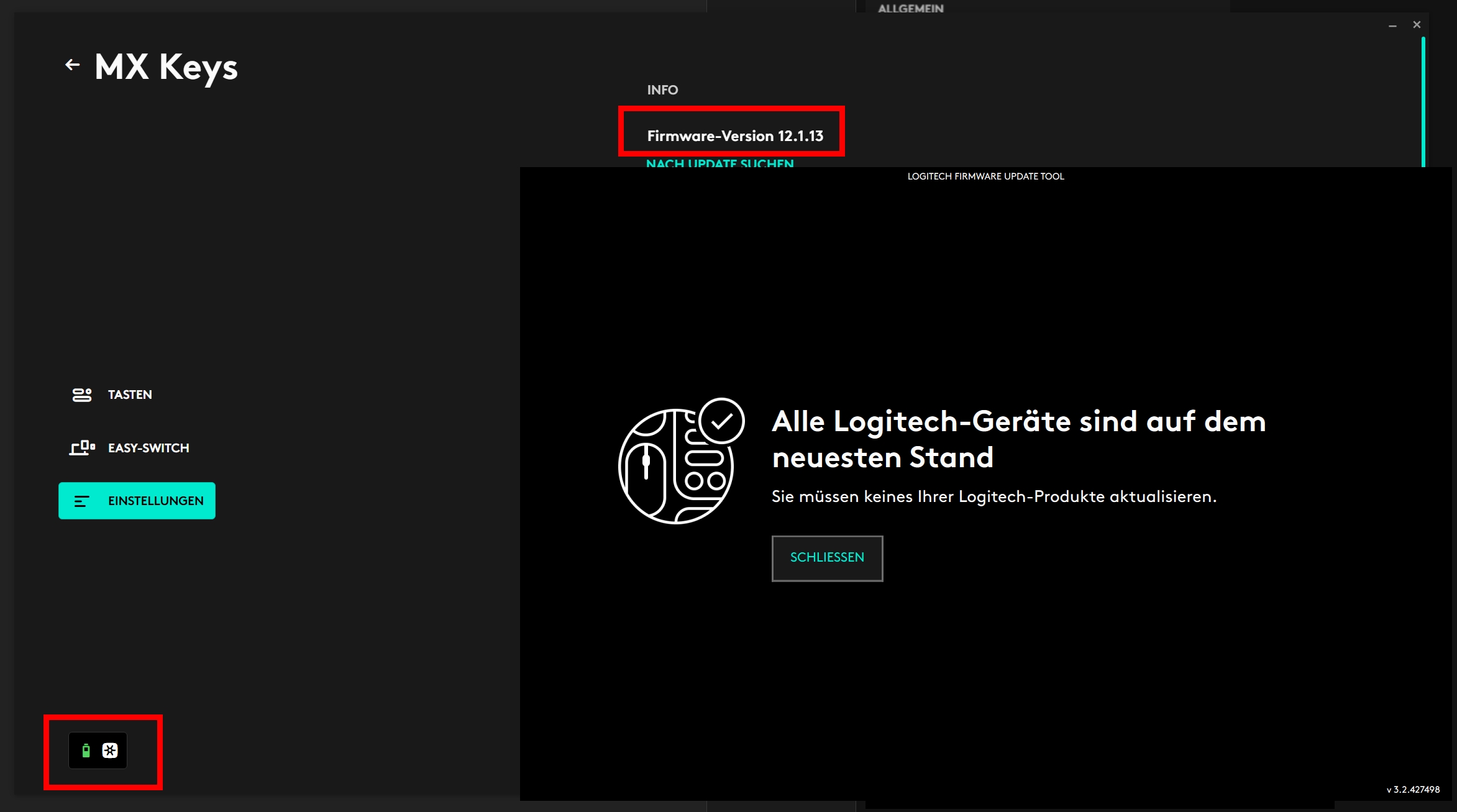
Task: Click the v 3.2.427498 version label
Action: (1413, 790)
